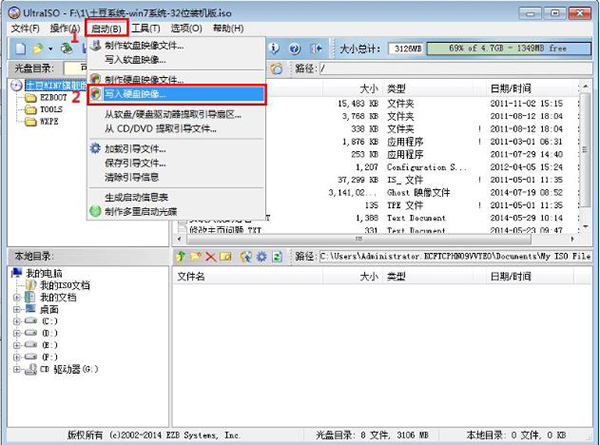Choose 保存引导文件 menu entry
The image size is (600, 445).
[x=176, y=163]
